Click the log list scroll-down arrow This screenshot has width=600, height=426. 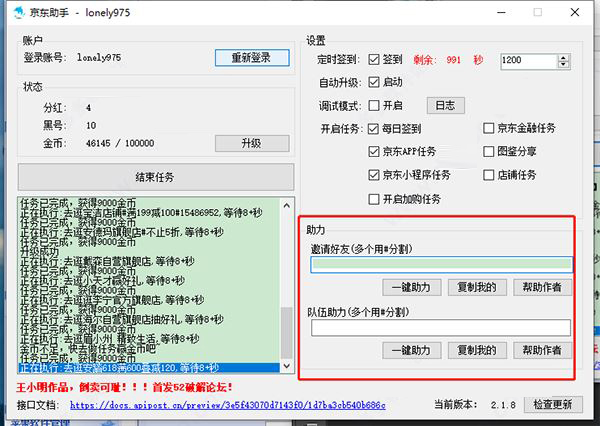(287, 366)
